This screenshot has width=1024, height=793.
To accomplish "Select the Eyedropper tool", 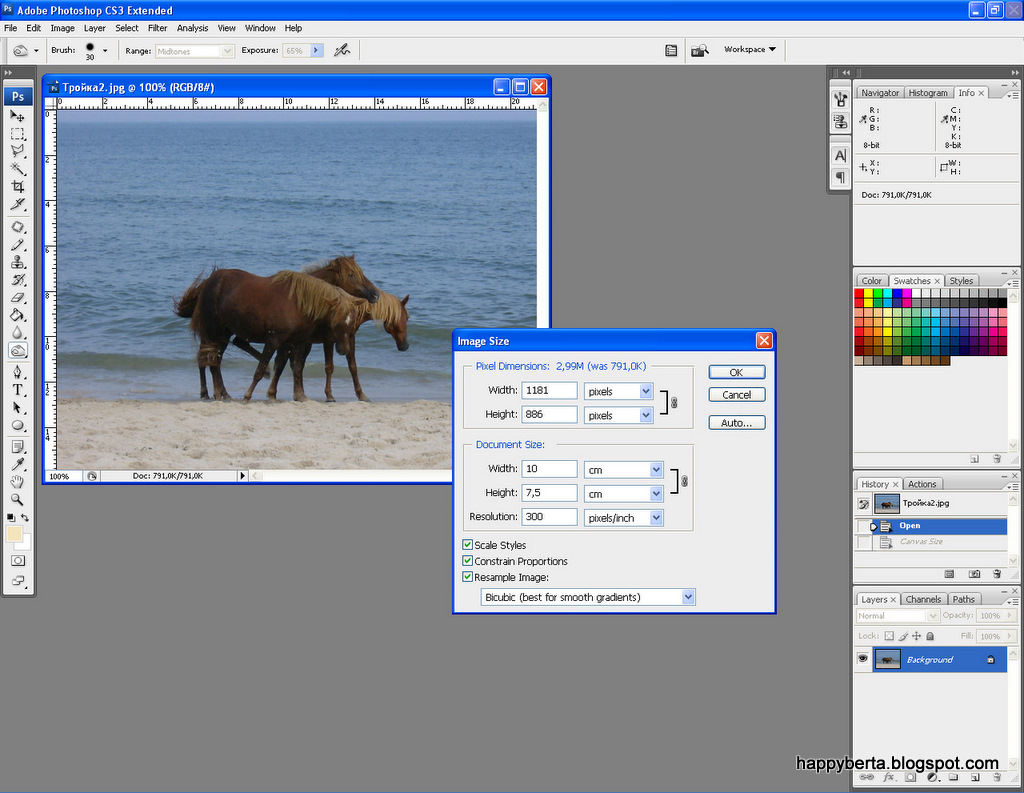I will (18, 464).
